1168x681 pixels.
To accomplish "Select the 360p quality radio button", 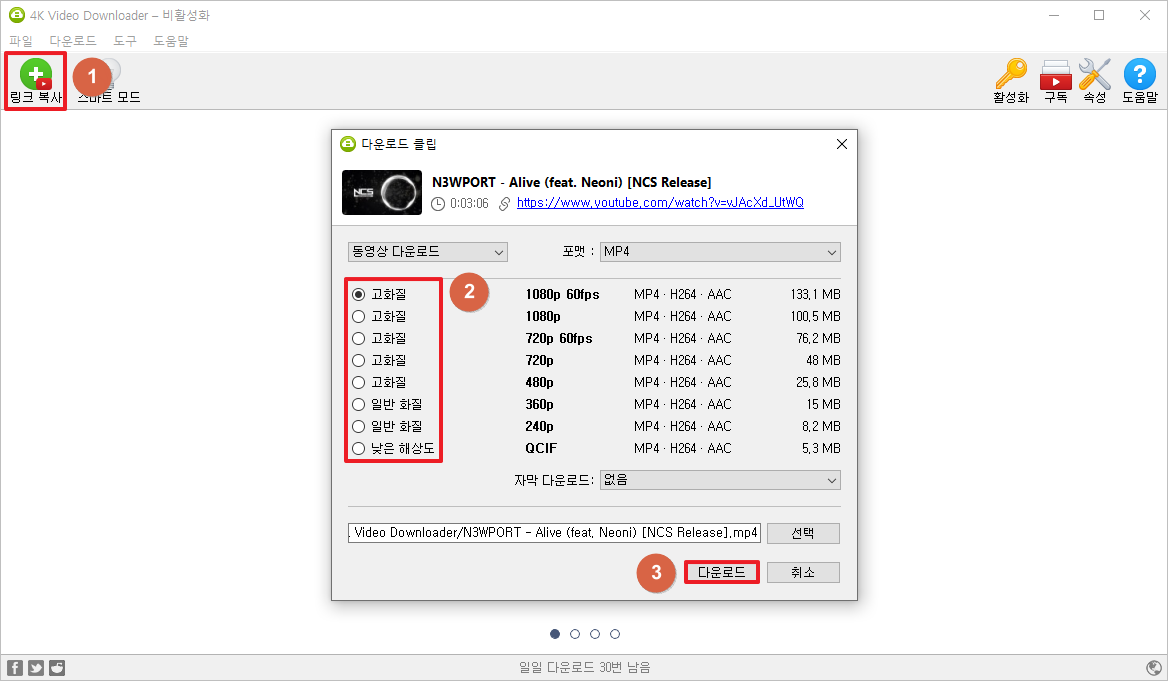I will (358, 404).
